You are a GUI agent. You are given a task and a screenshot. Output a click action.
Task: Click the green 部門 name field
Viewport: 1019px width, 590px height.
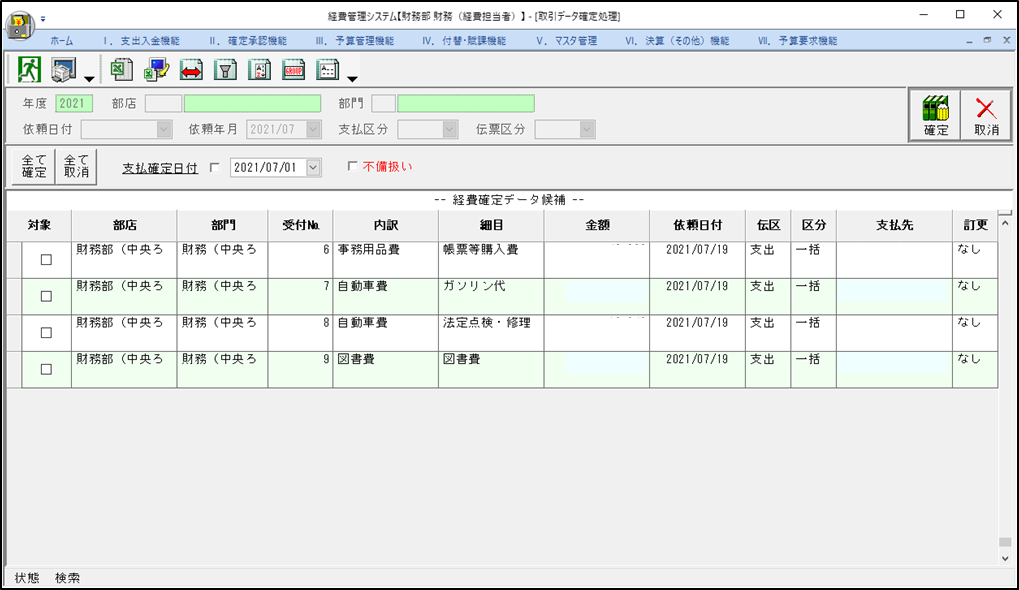pyautogui.click(x=466, y=103)
